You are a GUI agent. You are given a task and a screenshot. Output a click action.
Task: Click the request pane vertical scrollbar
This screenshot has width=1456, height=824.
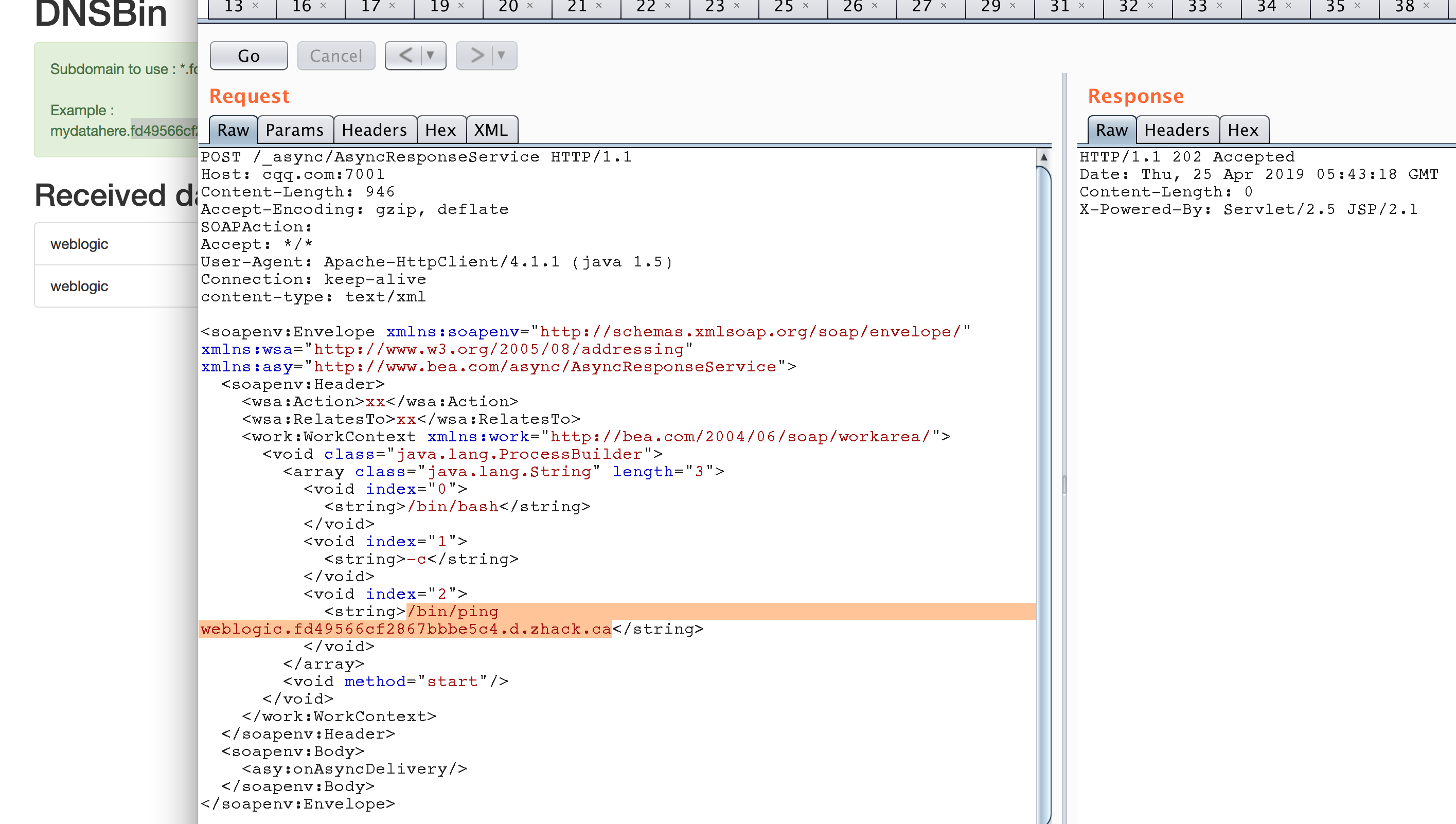pyautogui.click(x=1044, y=453)
